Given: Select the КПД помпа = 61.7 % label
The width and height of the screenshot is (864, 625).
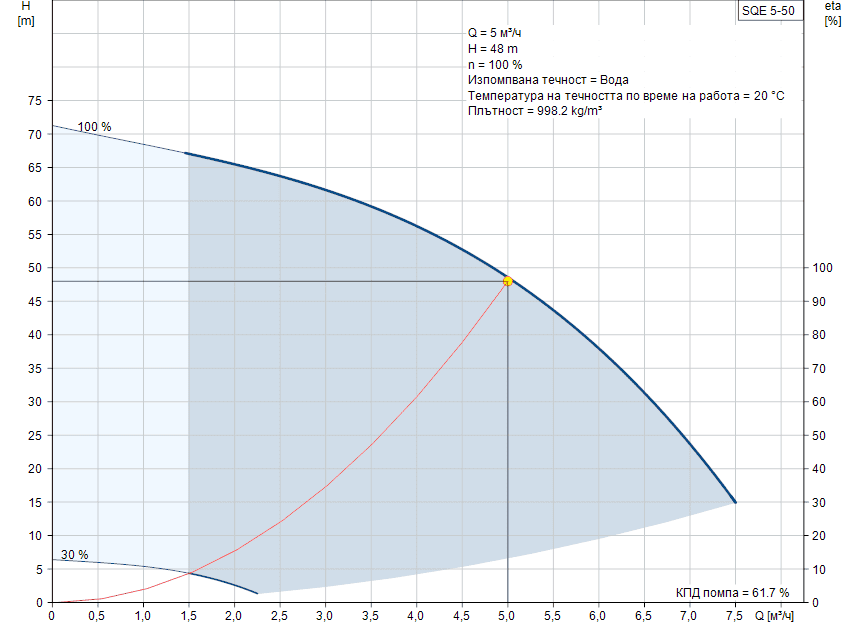Looking at the screenshot, I should point(732,590).
